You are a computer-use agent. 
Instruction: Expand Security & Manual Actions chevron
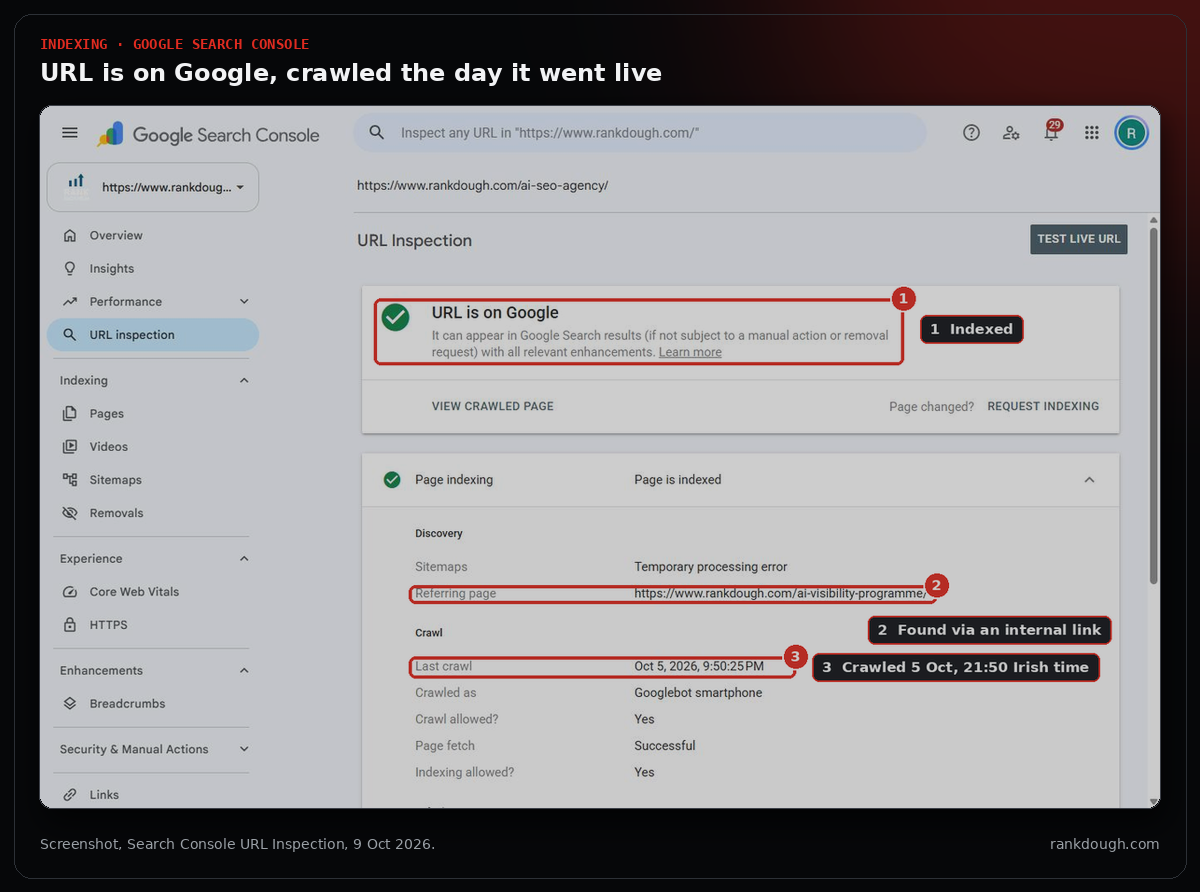tap(245, 749)
